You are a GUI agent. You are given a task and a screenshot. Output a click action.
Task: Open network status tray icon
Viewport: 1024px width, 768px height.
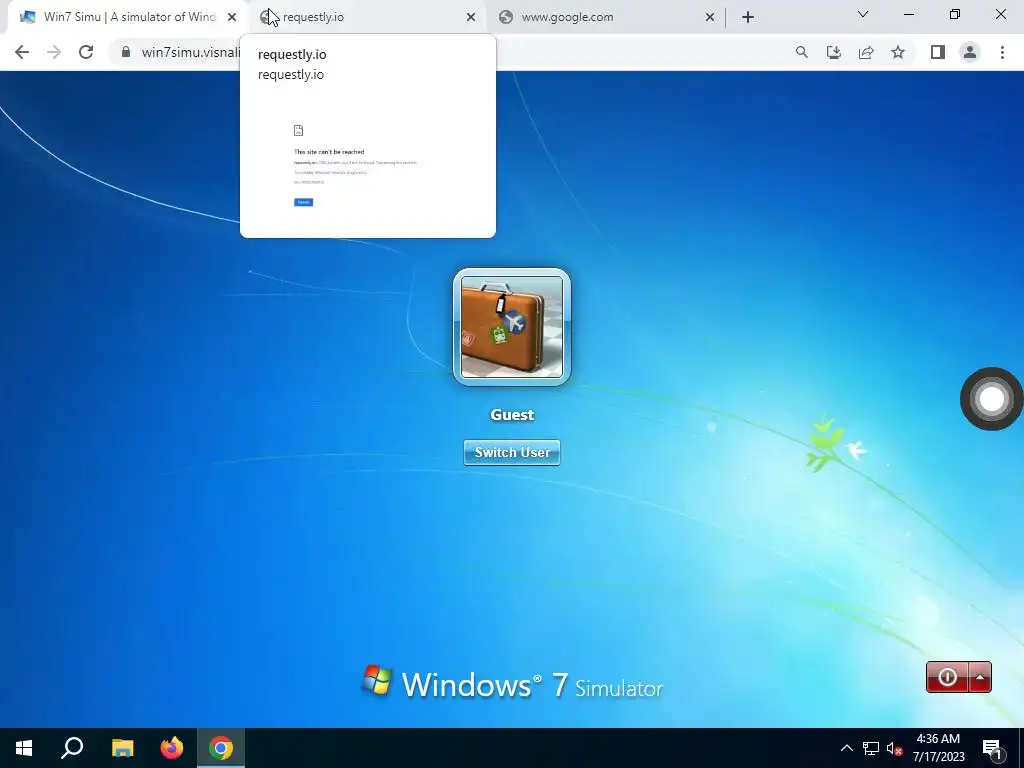point(871,748)
